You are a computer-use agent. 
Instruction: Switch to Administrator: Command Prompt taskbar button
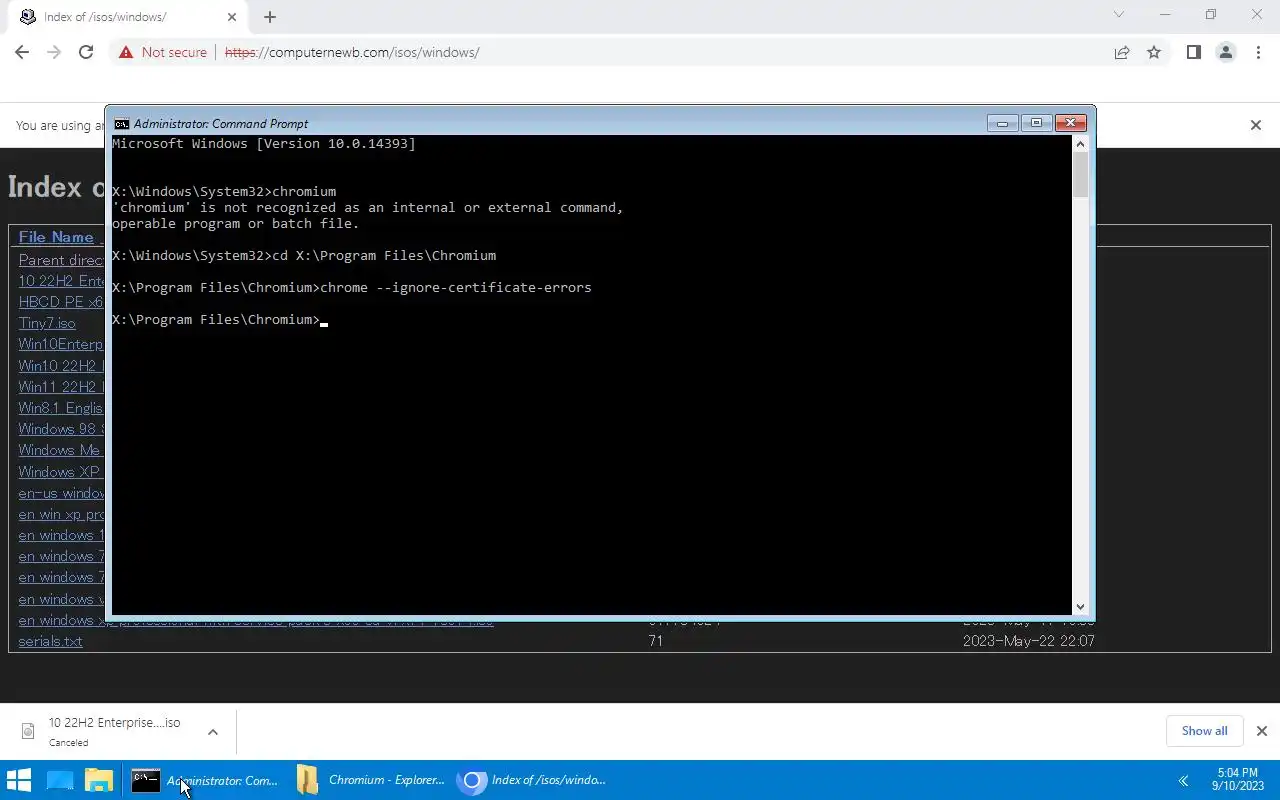click(x=206, y=780)
